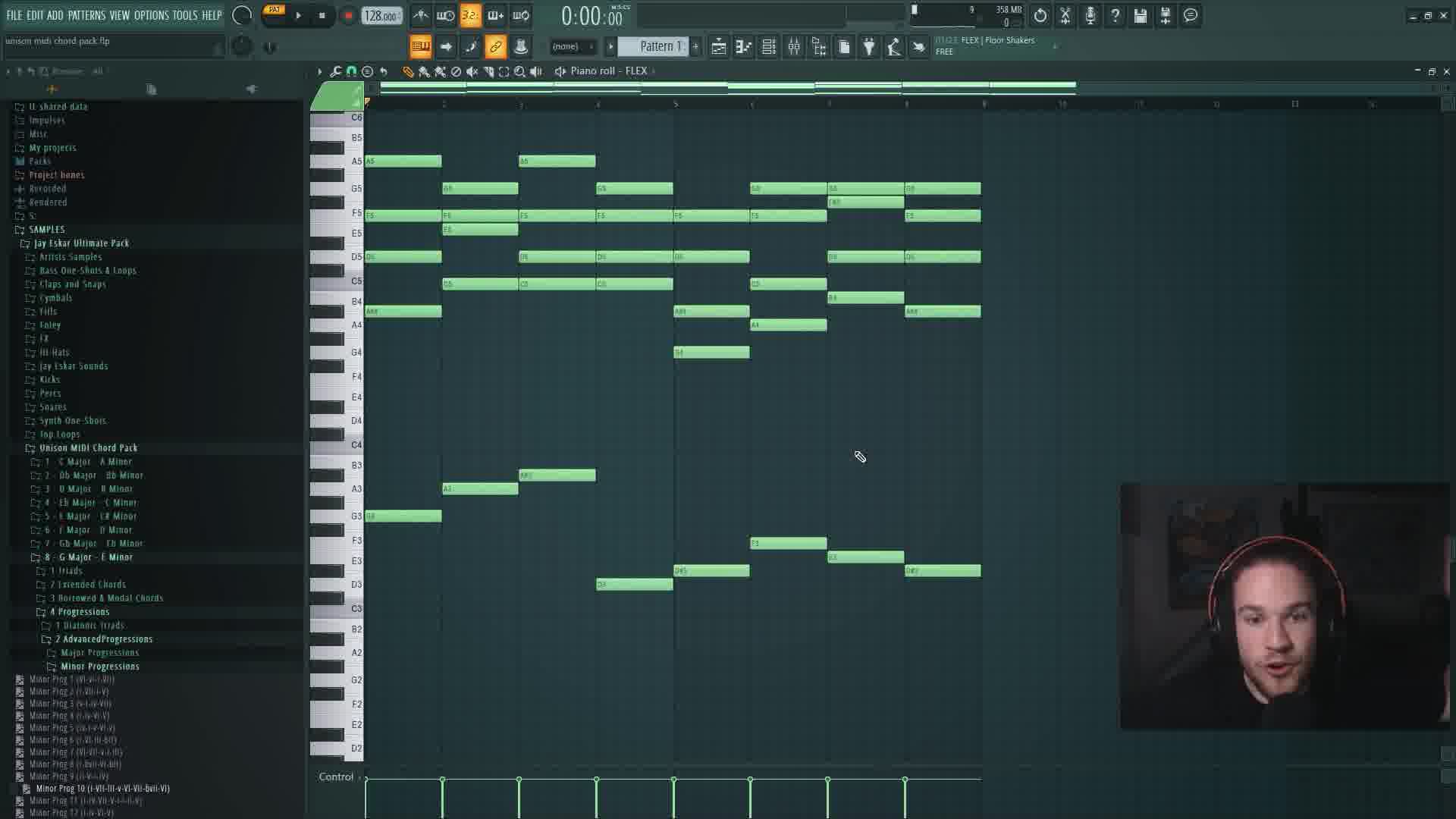Select the Mute tool in piano roll

(x=472, y=71)
